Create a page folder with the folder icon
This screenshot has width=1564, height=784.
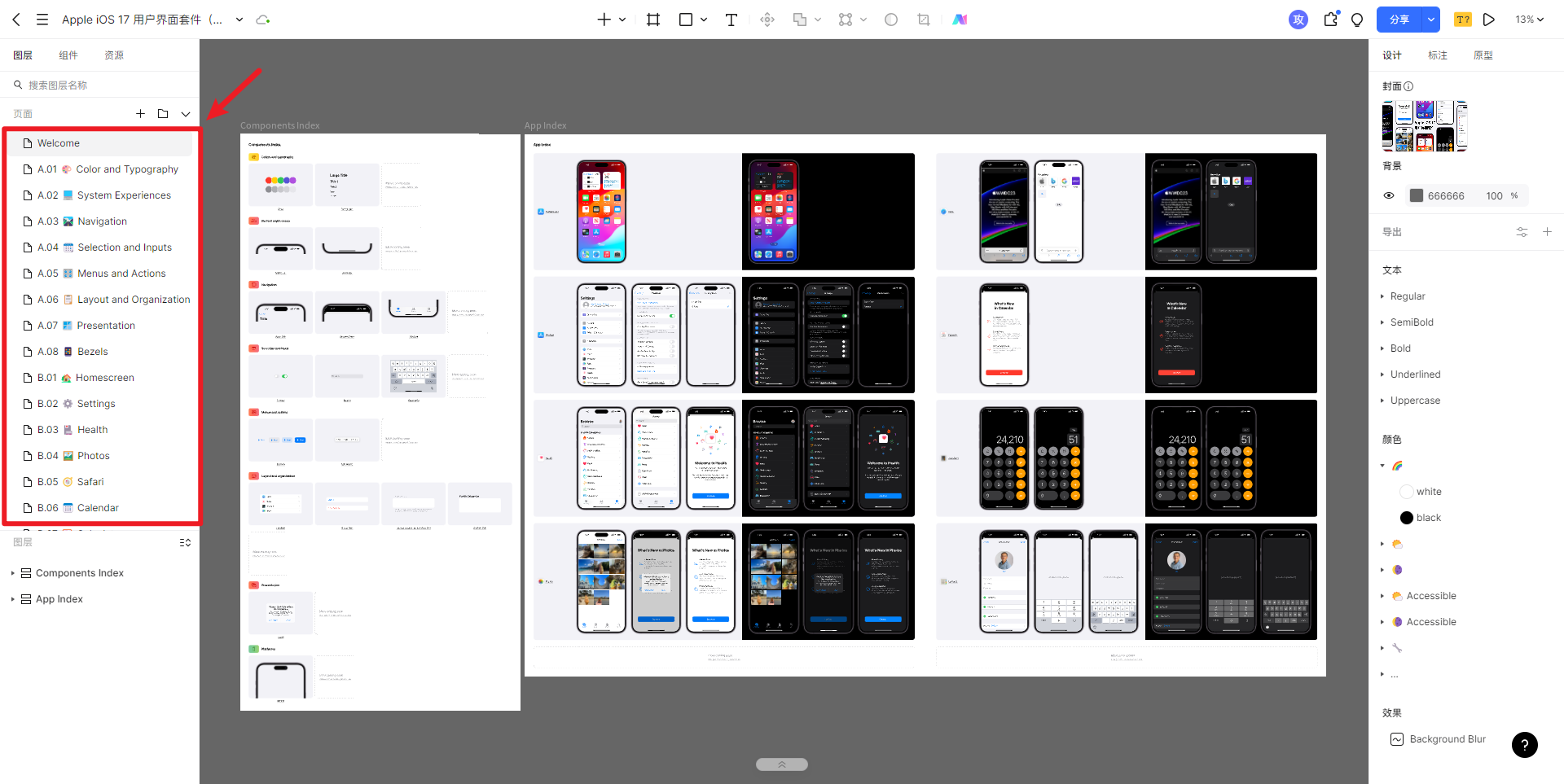[163, 114]
